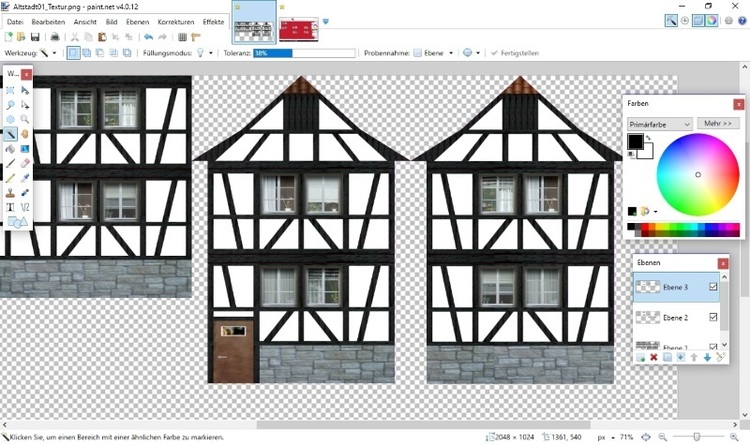Screen dimensions: 750x445
Task: Uncheck visibility of Ebene 2 layer
Action: 713,317
